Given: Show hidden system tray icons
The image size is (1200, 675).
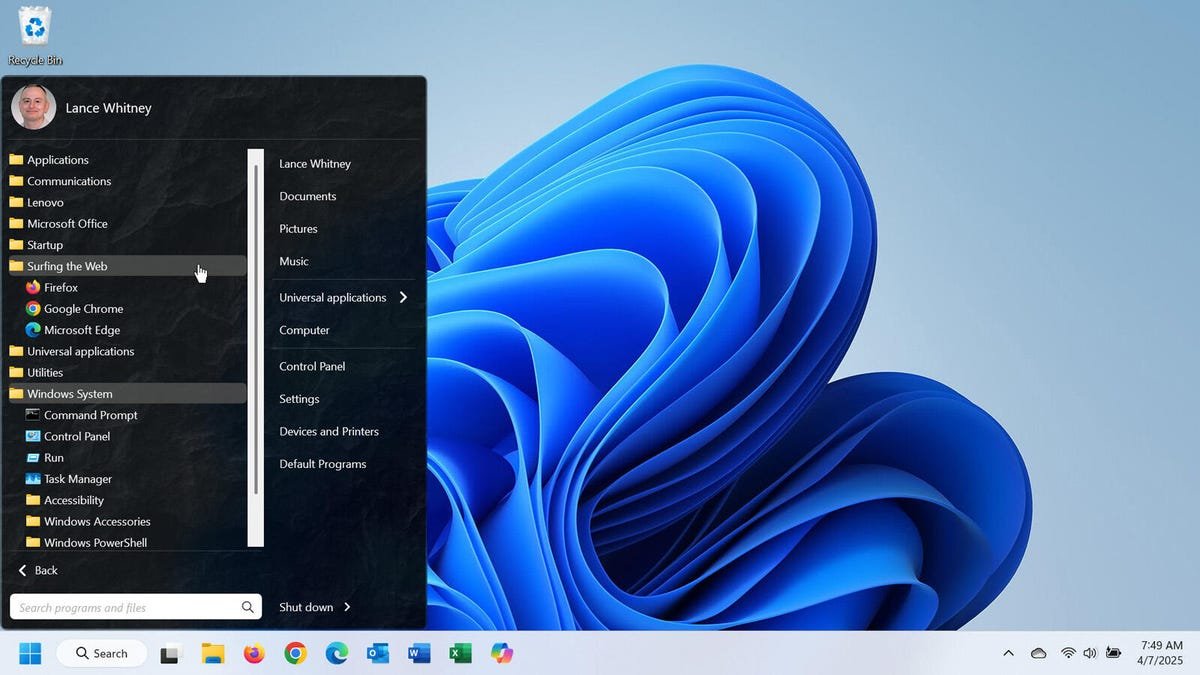Looking at the screenshot, I should coord(1008,653).
